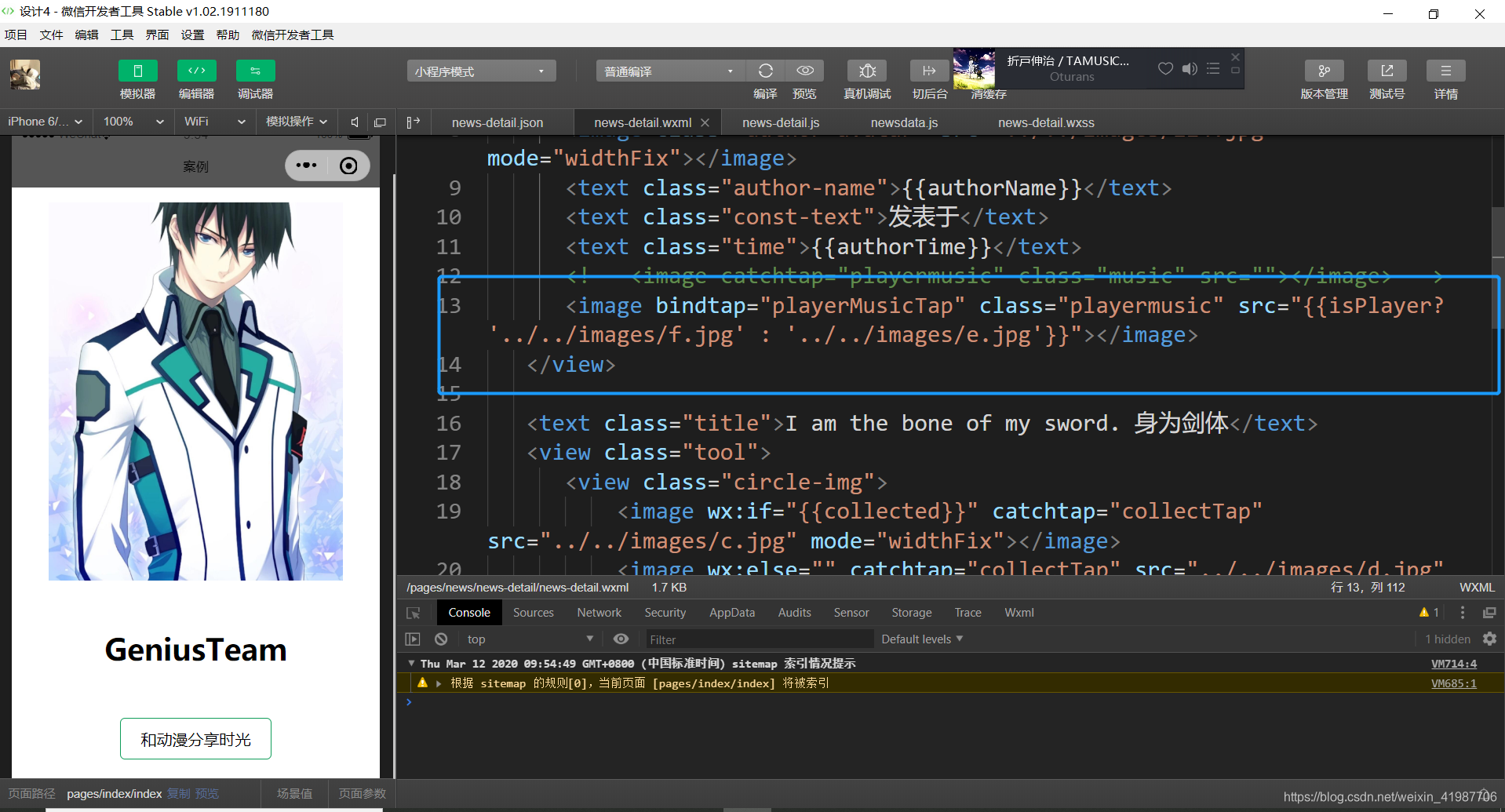
Task: Open the mini-program mode dropdown
Action: coord(481,71)
